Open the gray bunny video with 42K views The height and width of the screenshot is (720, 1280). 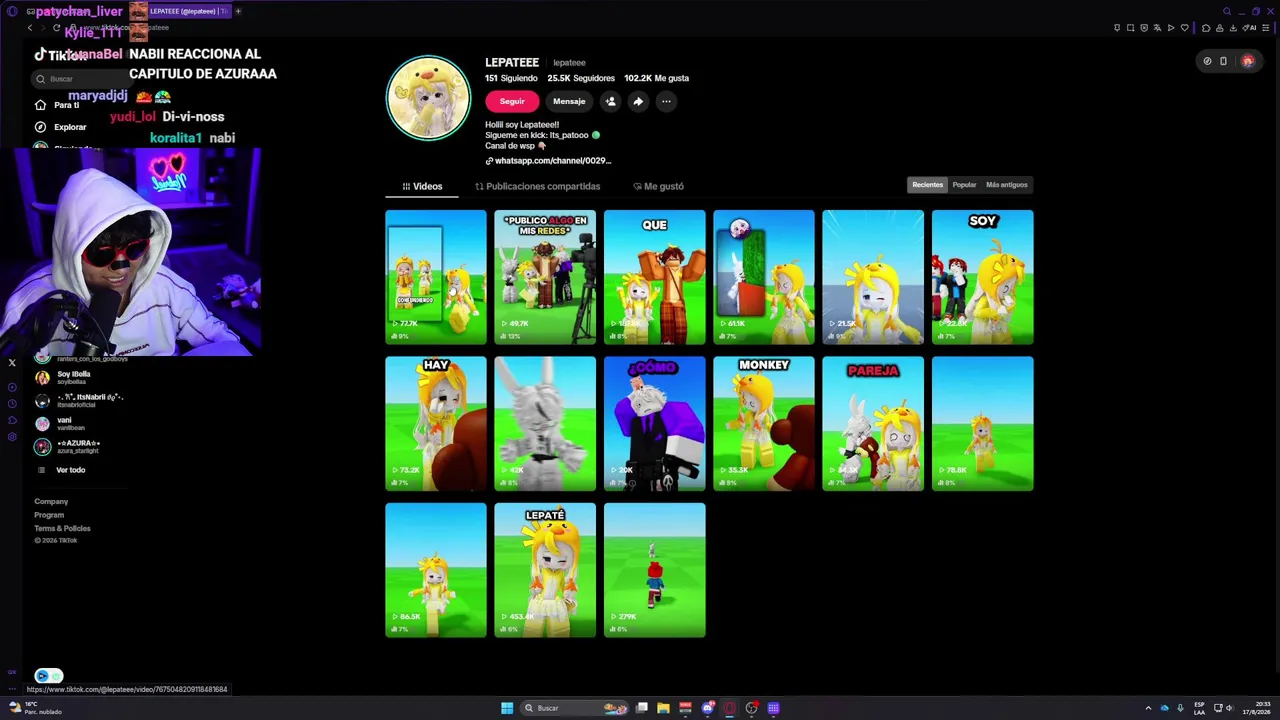[x=545, y=424]
